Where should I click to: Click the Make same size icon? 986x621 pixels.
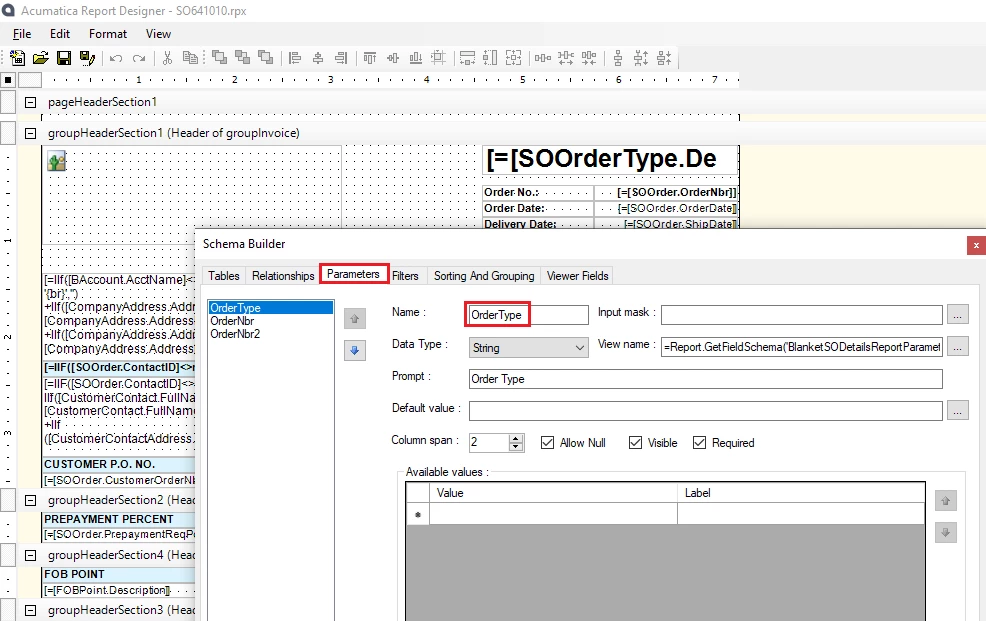(514, 58)
